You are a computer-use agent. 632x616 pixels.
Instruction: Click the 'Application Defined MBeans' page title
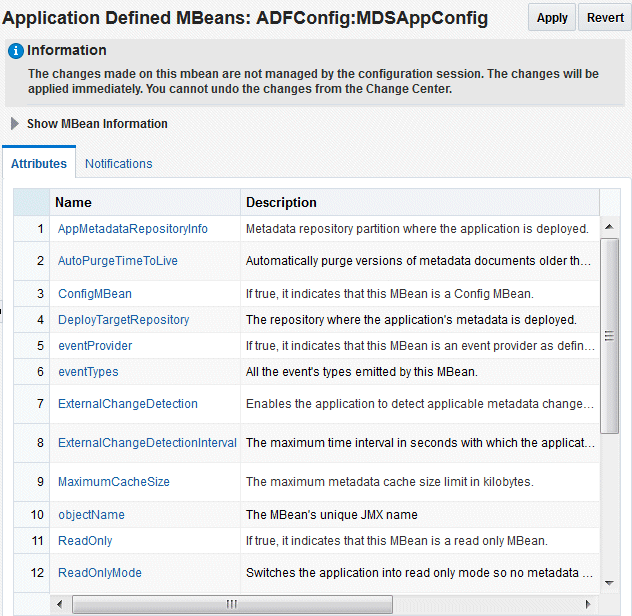pyautogui.click(x=245, y=18)
